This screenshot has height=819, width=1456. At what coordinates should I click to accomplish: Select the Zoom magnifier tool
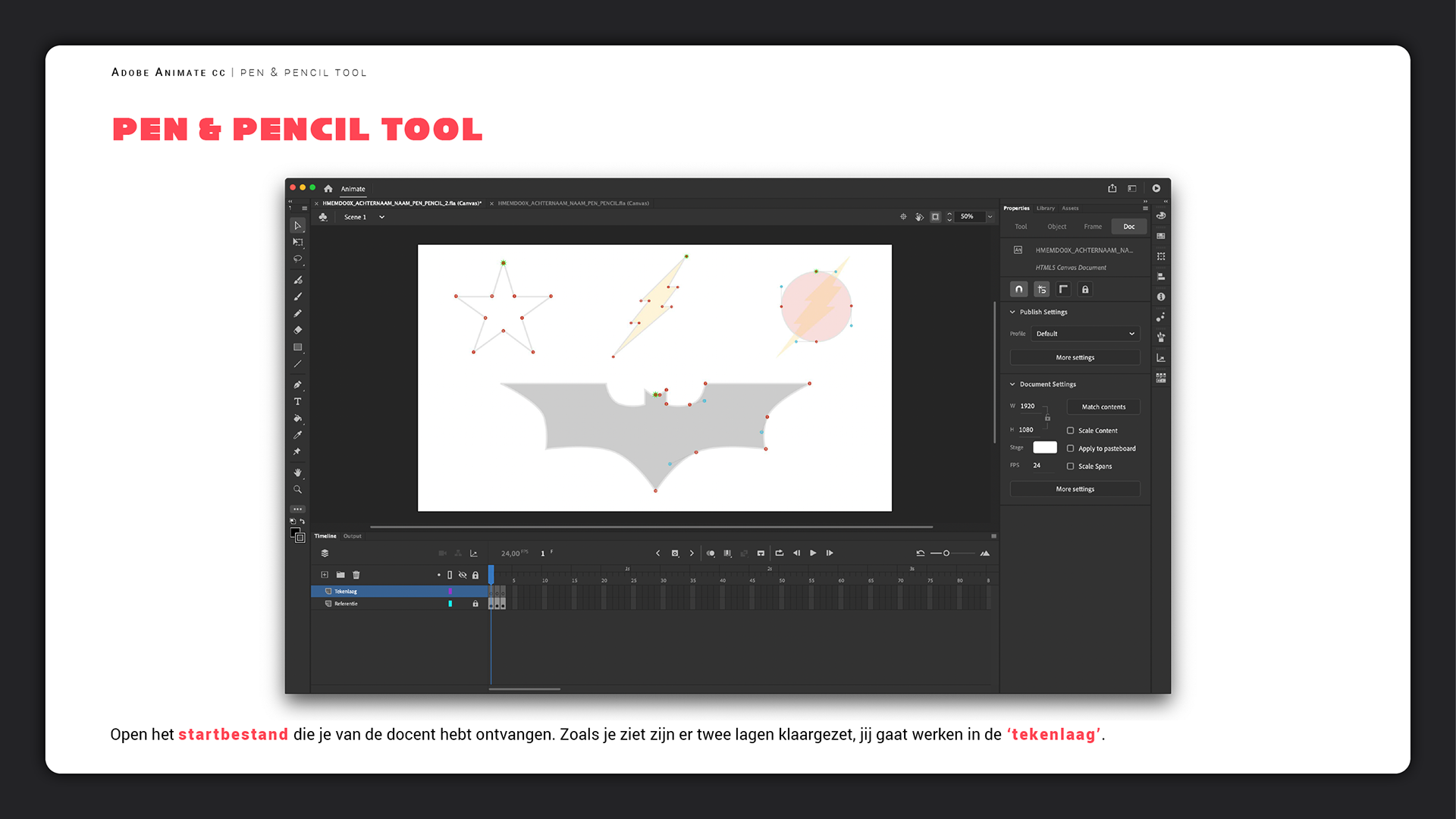[x=297, y=490]
